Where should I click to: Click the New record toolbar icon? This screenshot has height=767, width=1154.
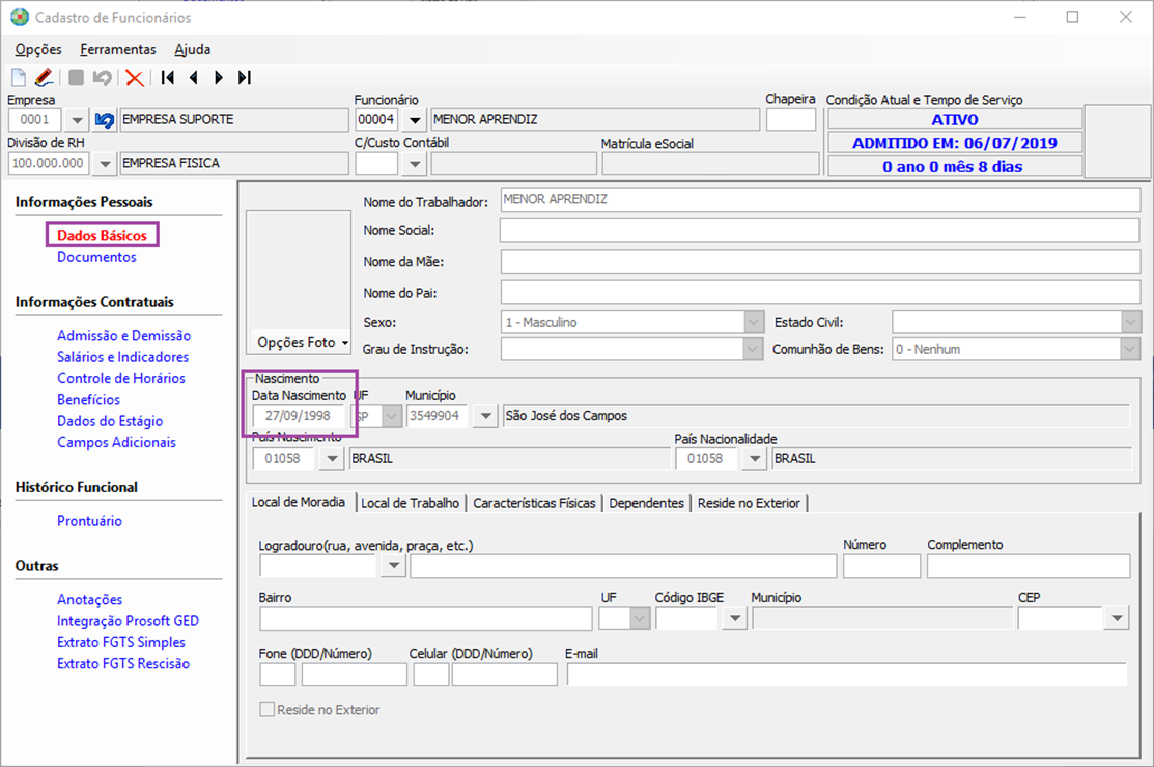(18, 77)
